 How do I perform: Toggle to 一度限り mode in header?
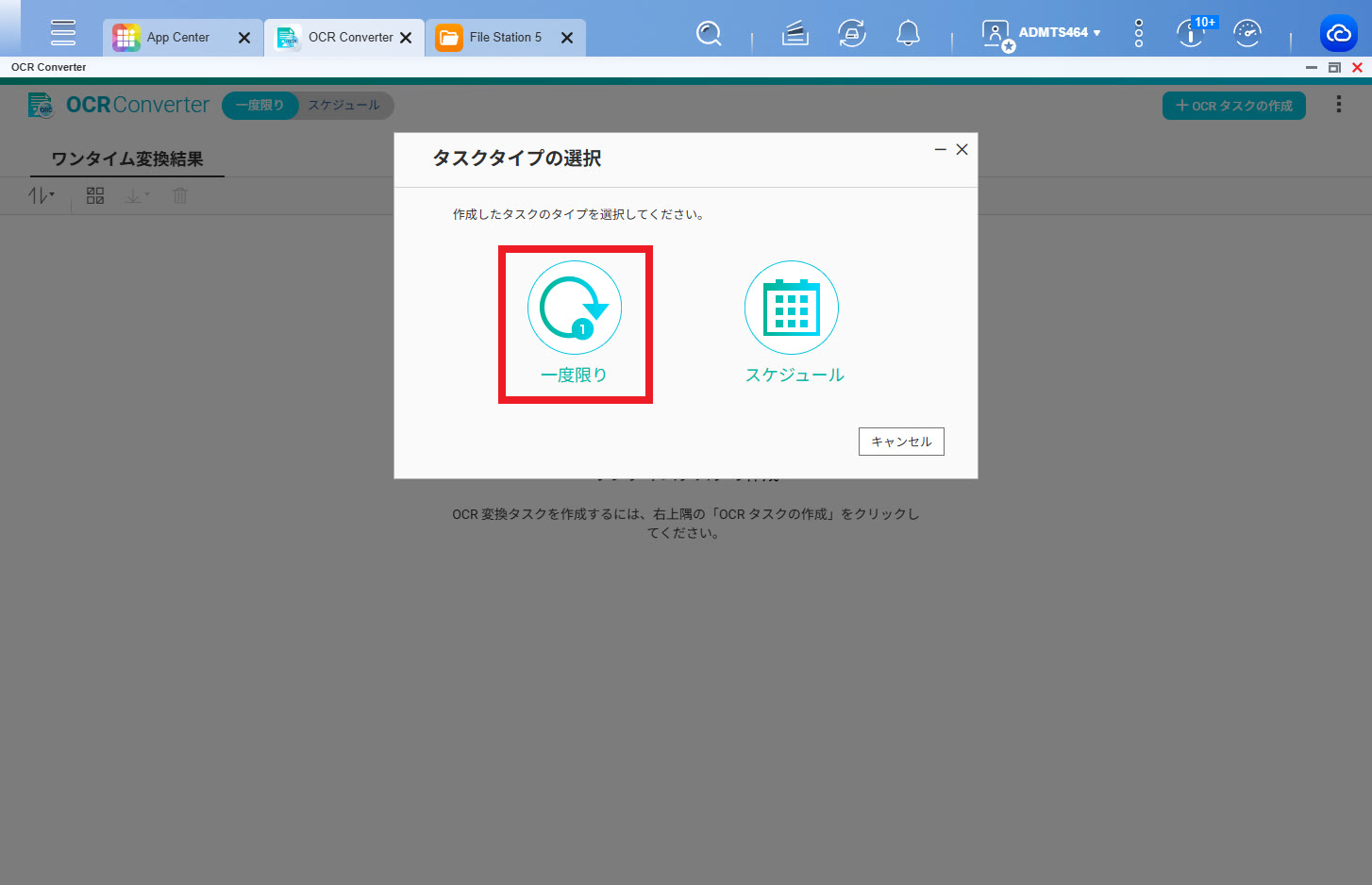click(x=259, y=106)
